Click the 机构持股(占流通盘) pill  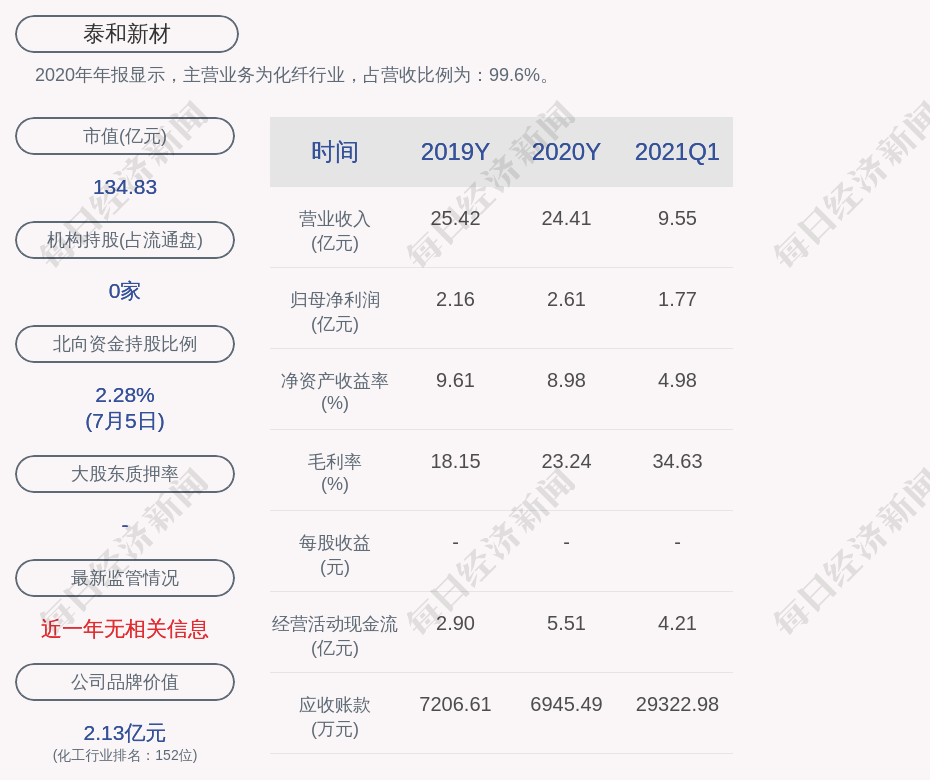point(125,240)
